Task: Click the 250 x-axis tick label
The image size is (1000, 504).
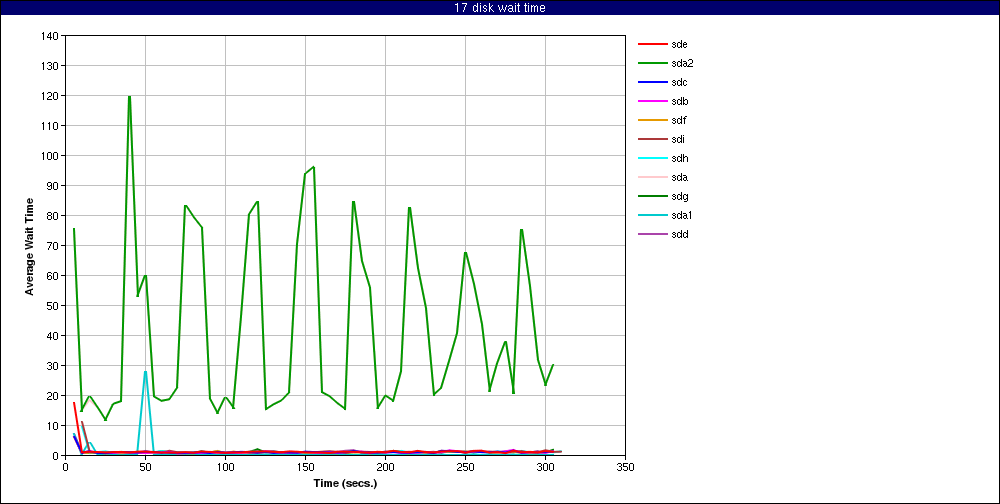Action: point(465,467)
